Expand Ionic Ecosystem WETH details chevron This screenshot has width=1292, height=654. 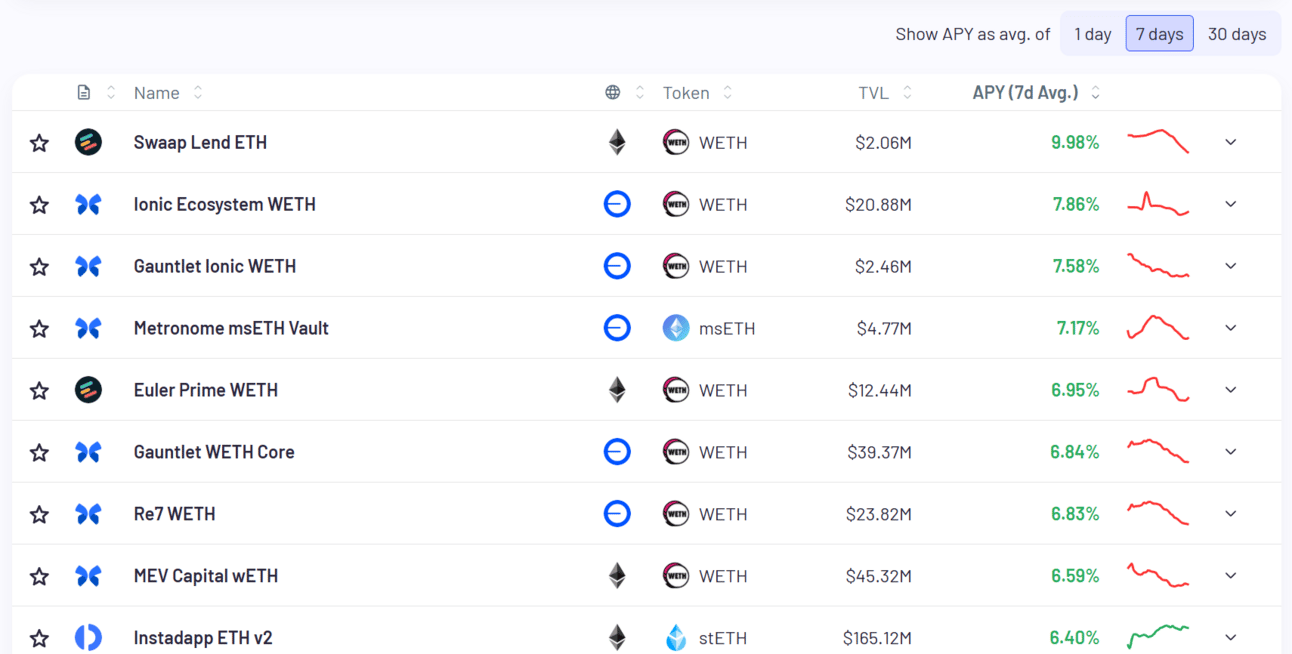[1231, 204]
